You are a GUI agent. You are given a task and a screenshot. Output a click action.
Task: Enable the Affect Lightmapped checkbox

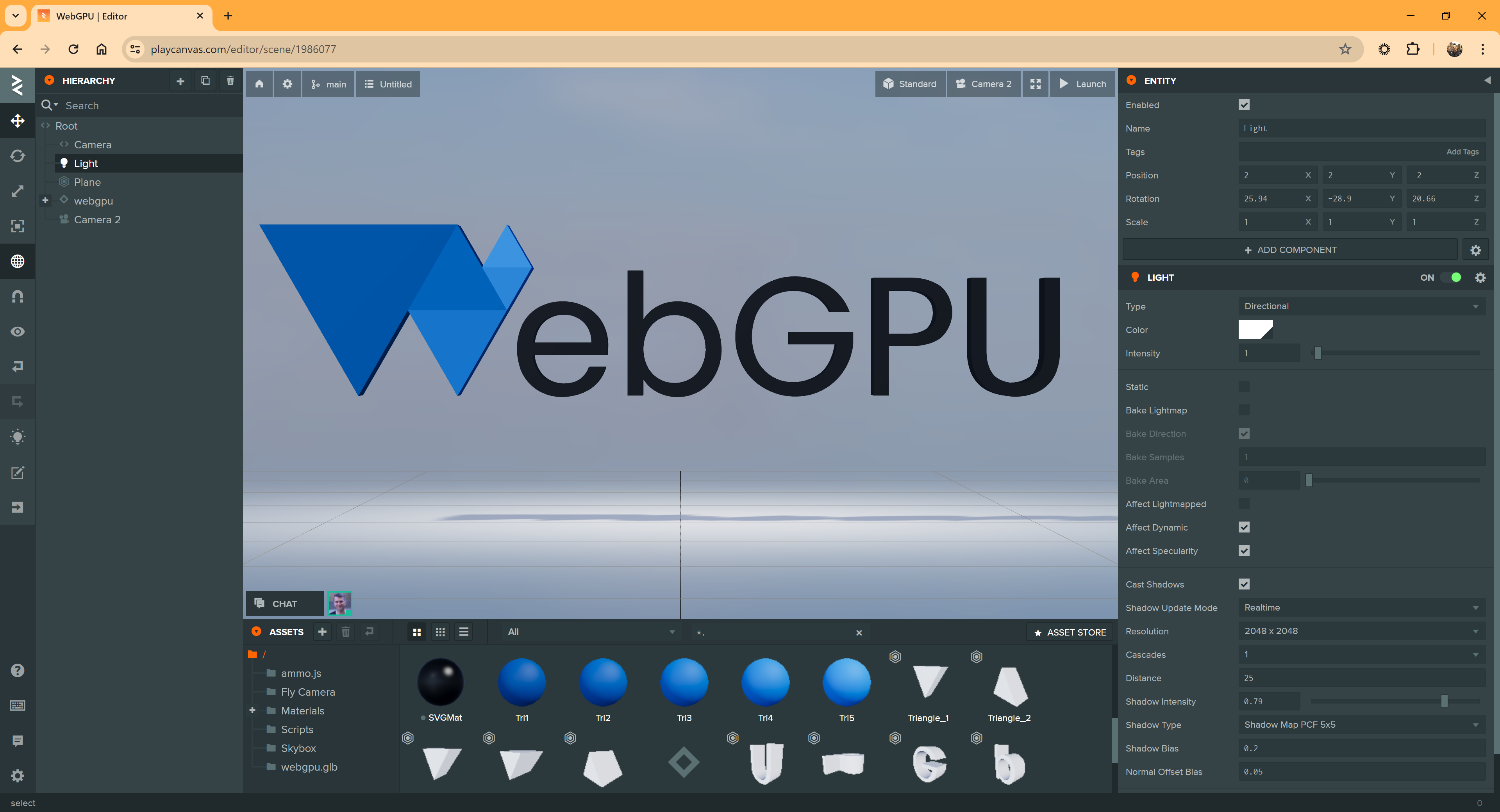coord(1244,504)
